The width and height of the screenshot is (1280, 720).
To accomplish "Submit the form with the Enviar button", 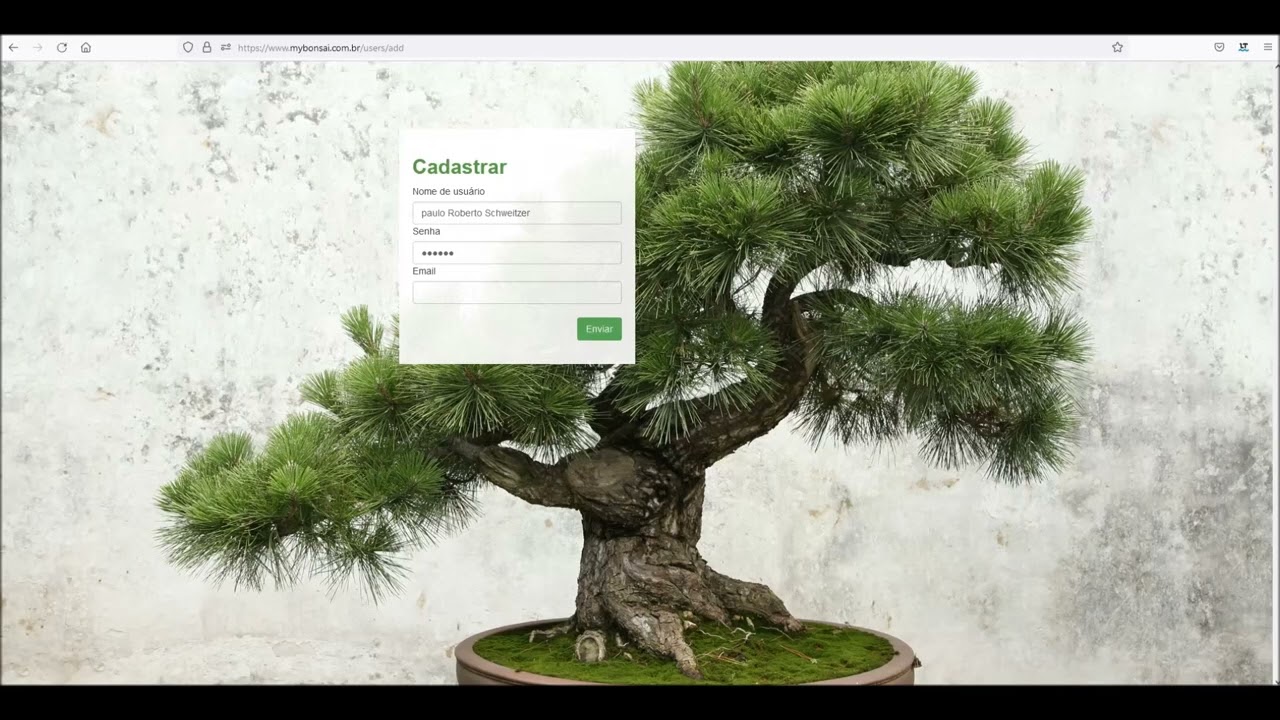I will (x=599, y=329).
